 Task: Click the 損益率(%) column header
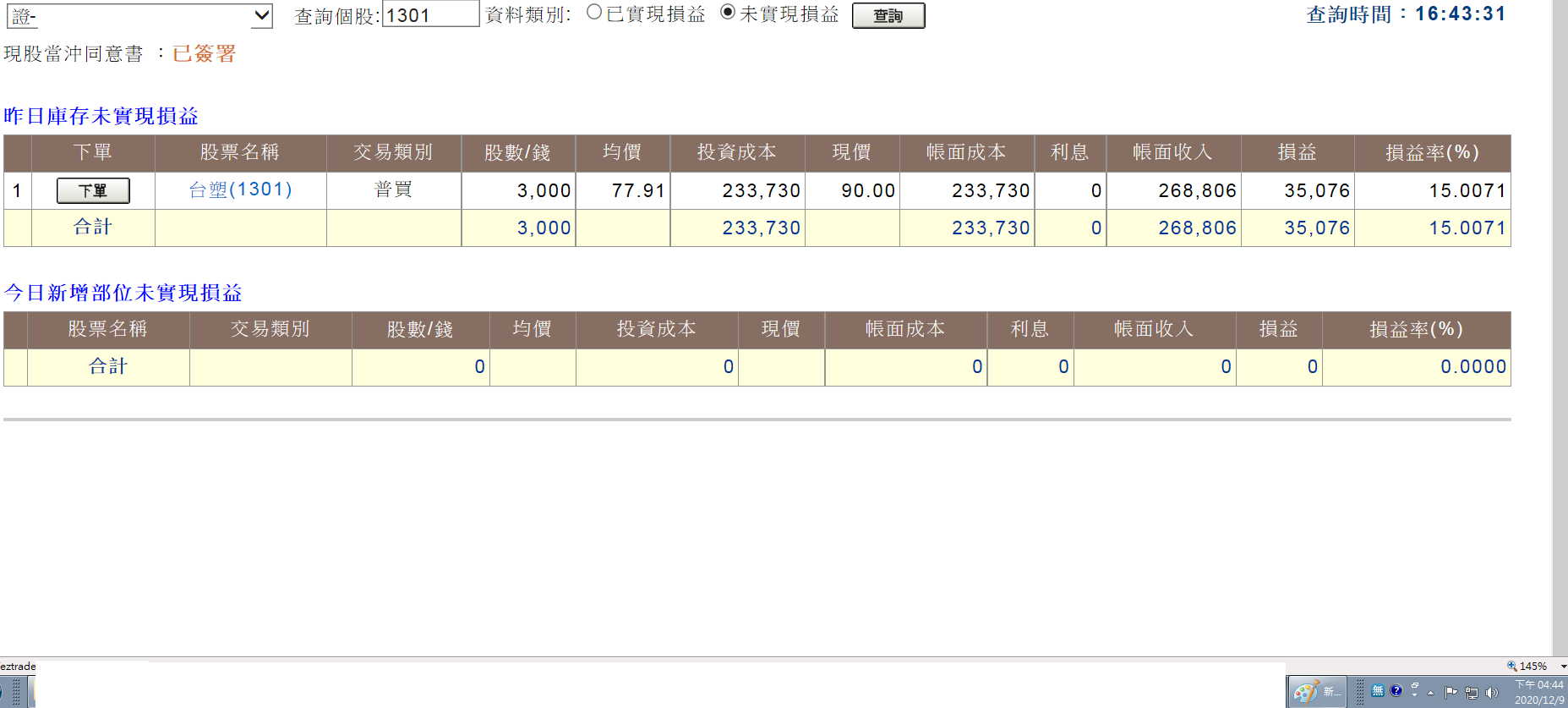1432,152
